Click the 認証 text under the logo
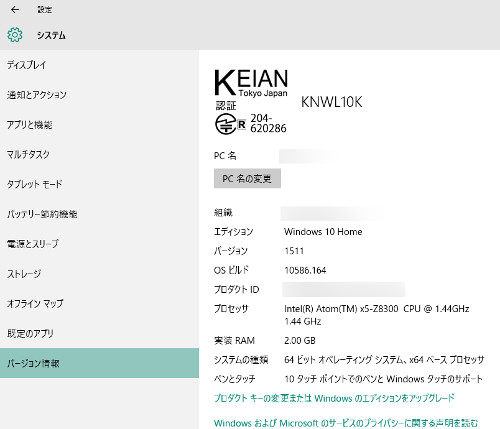Screen dimensions: 500x429 [226, 106]
